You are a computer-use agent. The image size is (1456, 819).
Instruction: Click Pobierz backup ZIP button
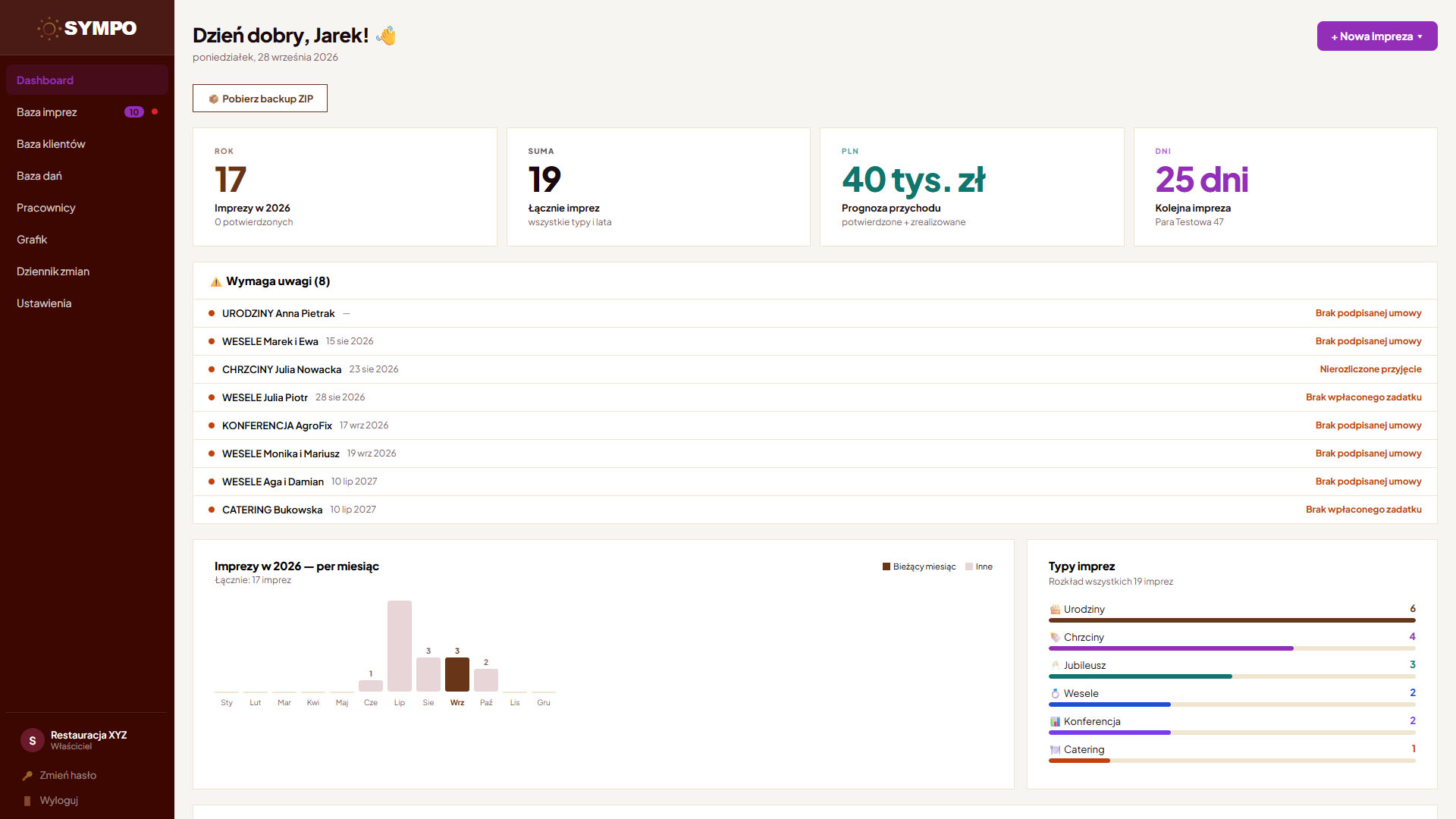[260, 99]
